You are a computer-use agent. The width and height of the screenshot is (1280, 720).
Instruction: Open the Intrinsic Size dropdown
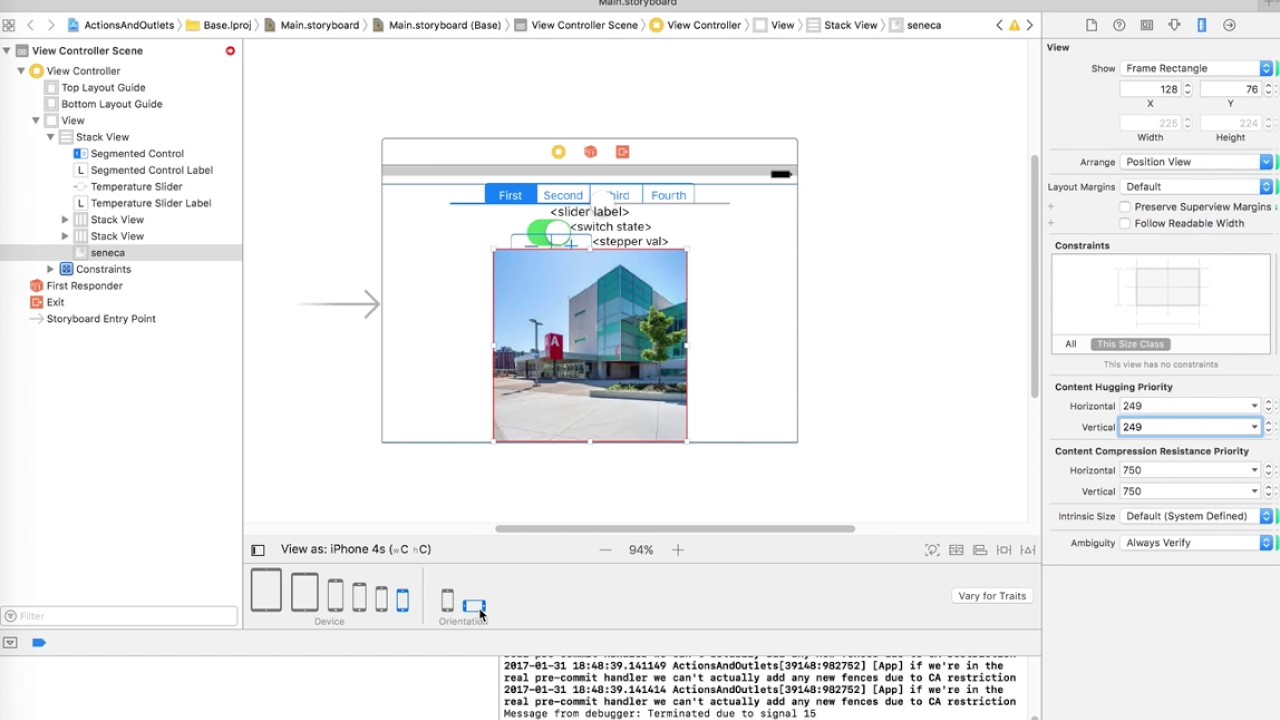click(1196, 516)
